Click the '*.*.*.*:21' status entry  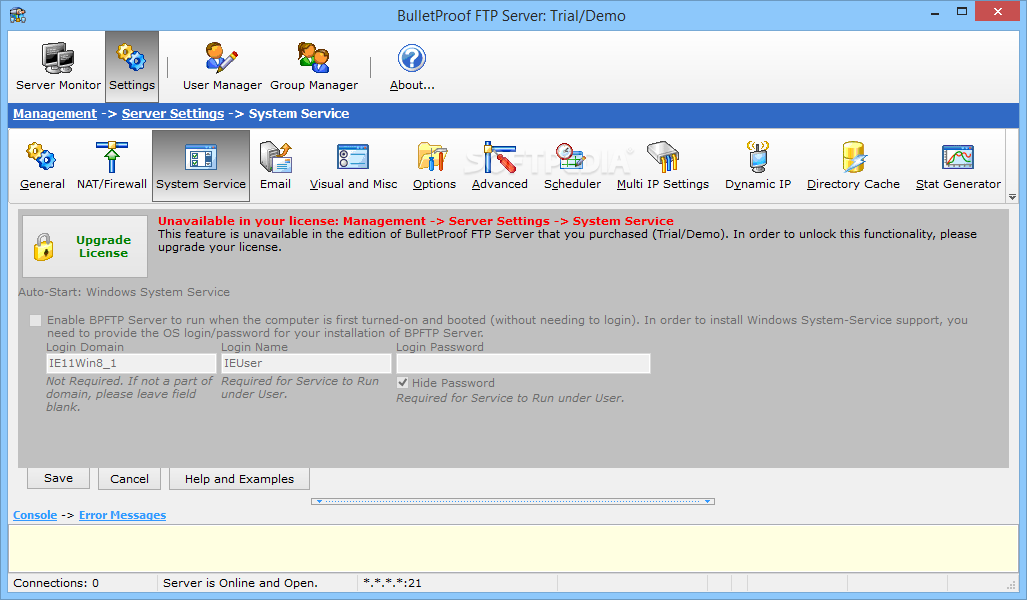tap(392, 582)
